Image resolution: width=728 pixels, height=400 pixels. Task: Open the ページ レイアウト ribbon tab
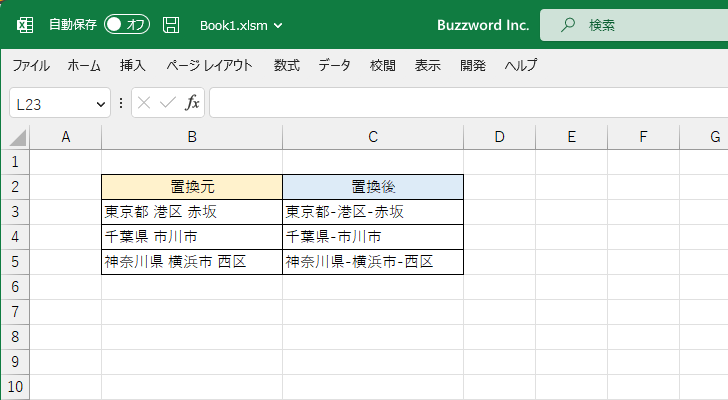click(x=209, y=65)
